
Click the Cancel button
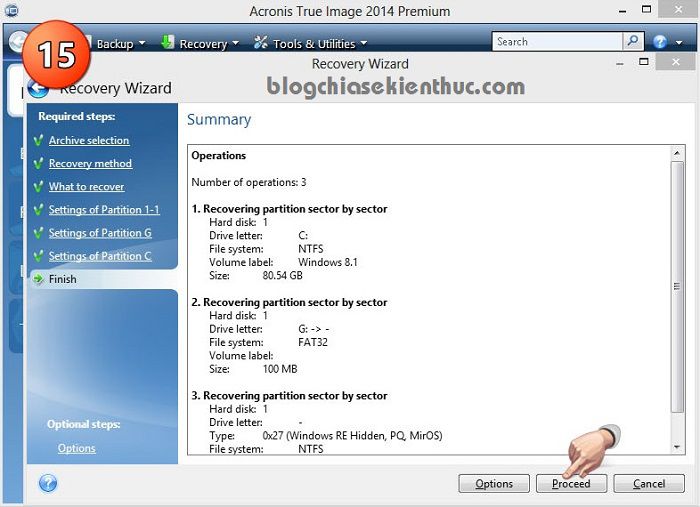click(x=649, y=483)
